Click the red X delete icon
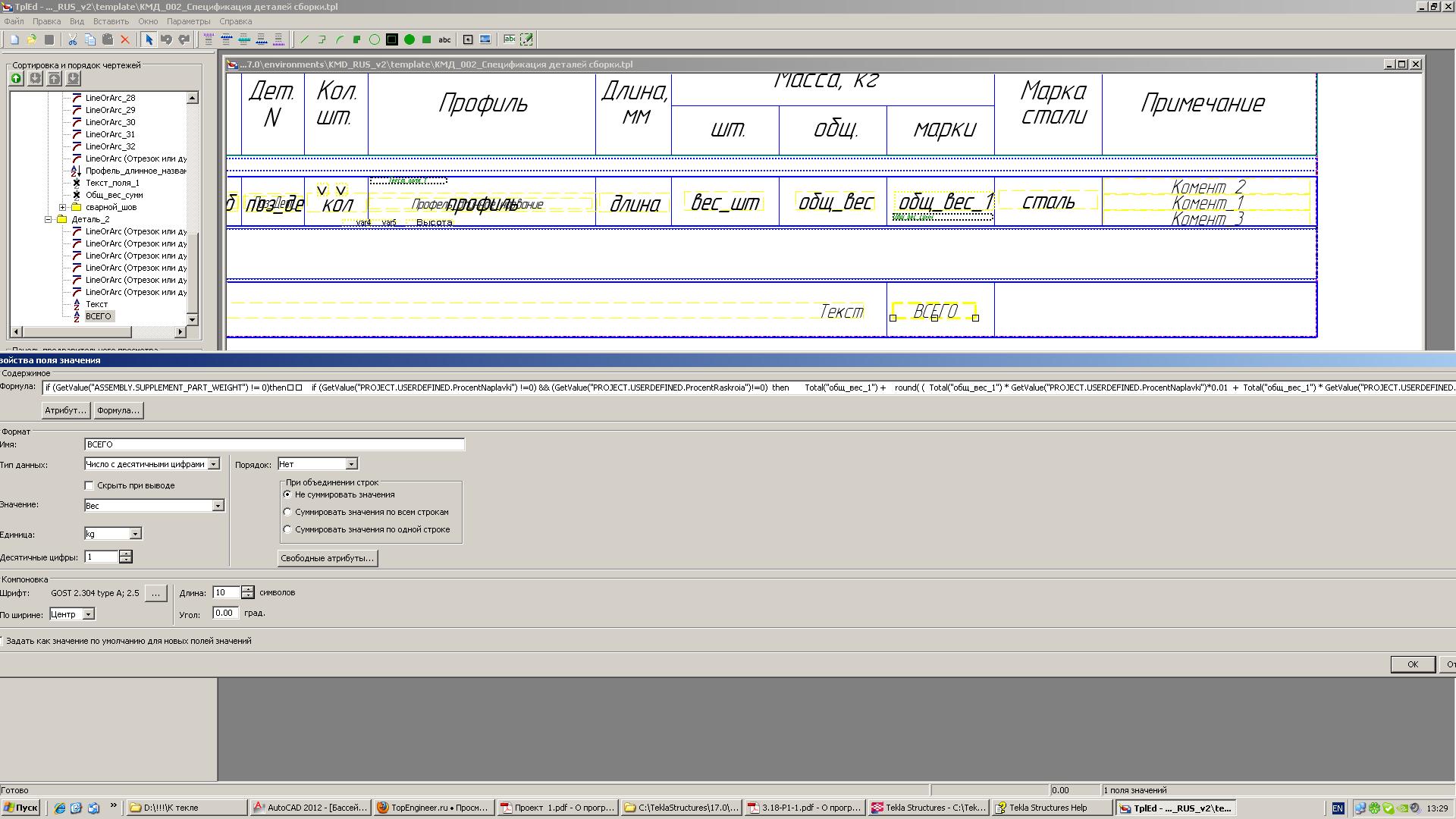1456x819 pixels. [125, 39]
